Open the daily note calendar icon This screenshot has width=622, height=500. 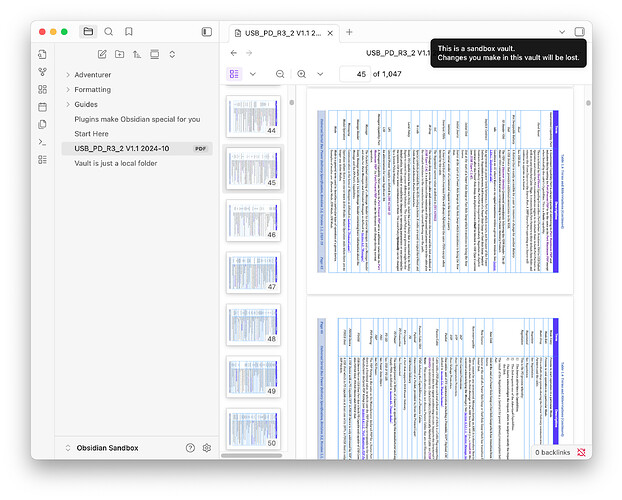pos(43,106)
